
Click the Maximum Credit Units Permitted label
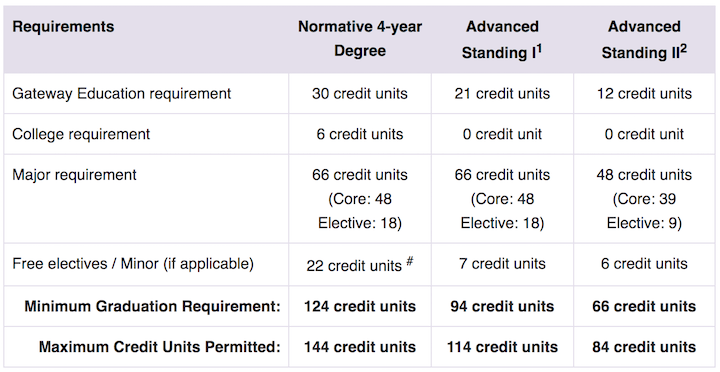160,347
